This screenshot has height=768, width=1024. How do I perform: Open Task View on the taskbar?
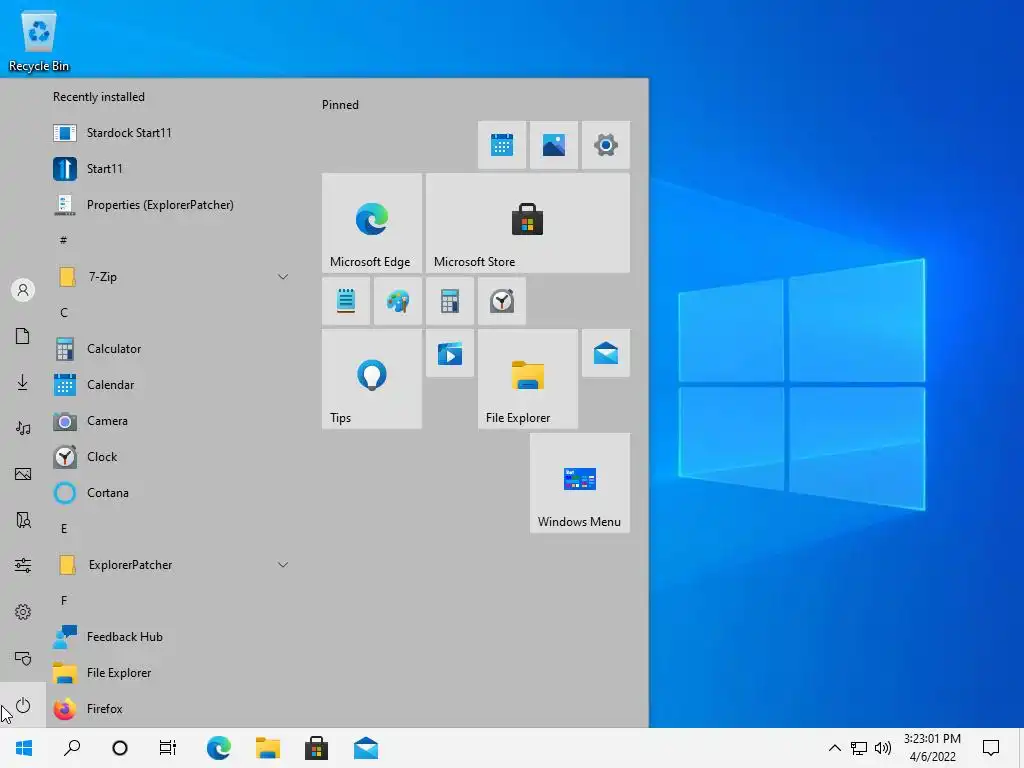168,748
